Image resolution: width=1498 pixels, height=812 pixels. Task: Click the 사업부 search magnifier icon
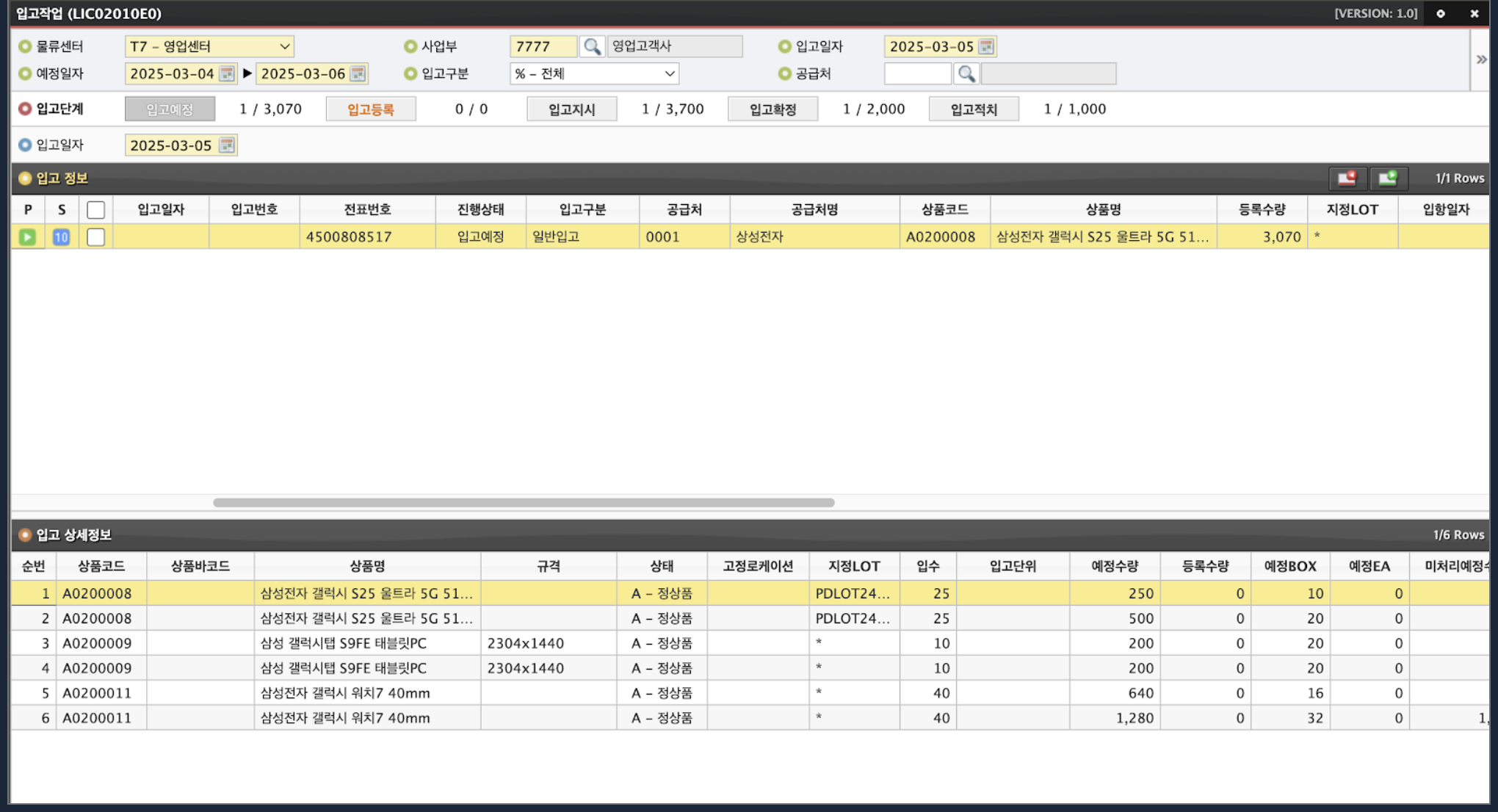pyautogui.click(x=592, y=46)
